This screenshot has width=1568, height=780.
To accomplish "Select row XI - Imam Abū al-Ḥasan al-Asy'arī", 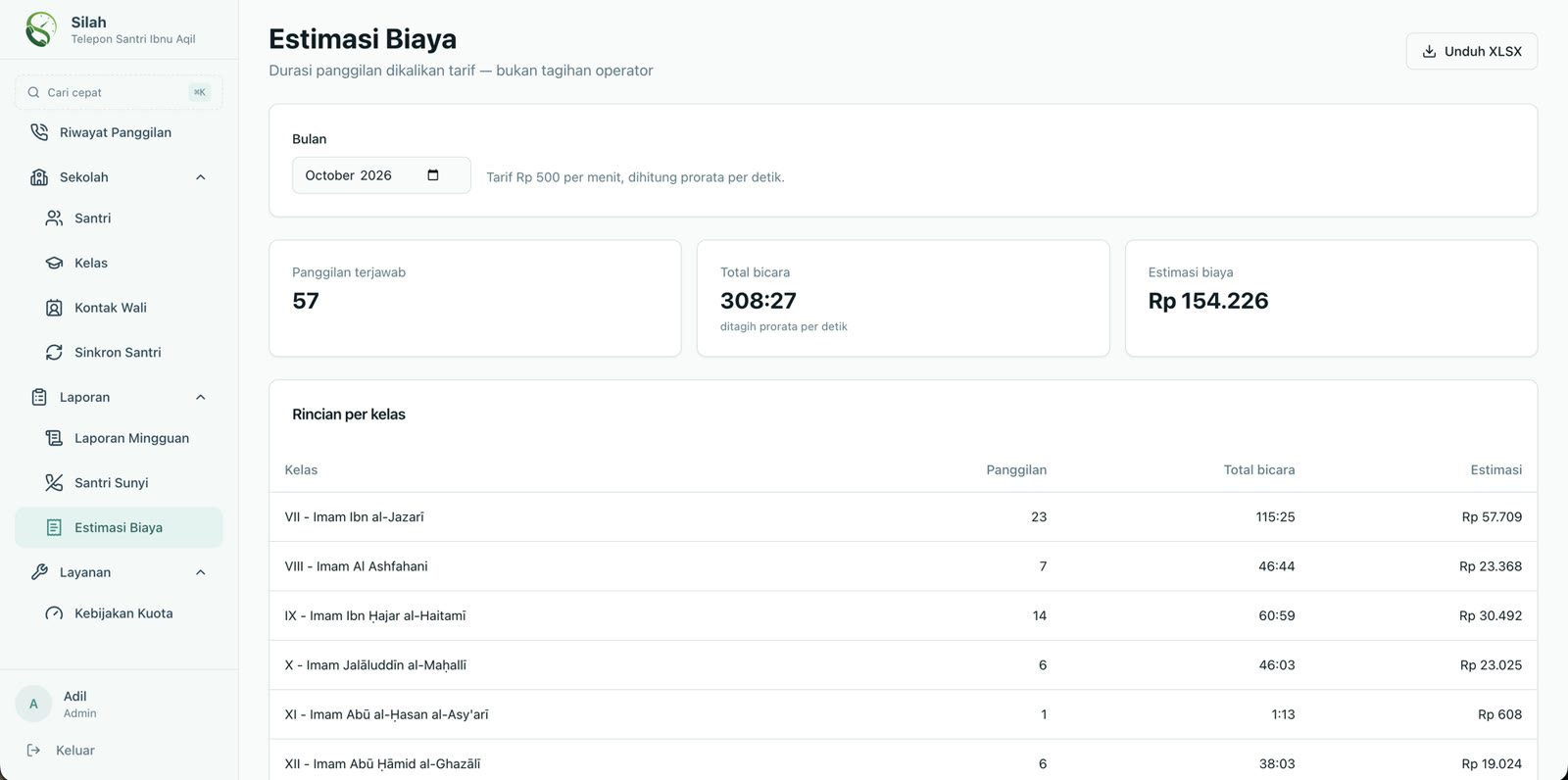I will coord(903,715).
